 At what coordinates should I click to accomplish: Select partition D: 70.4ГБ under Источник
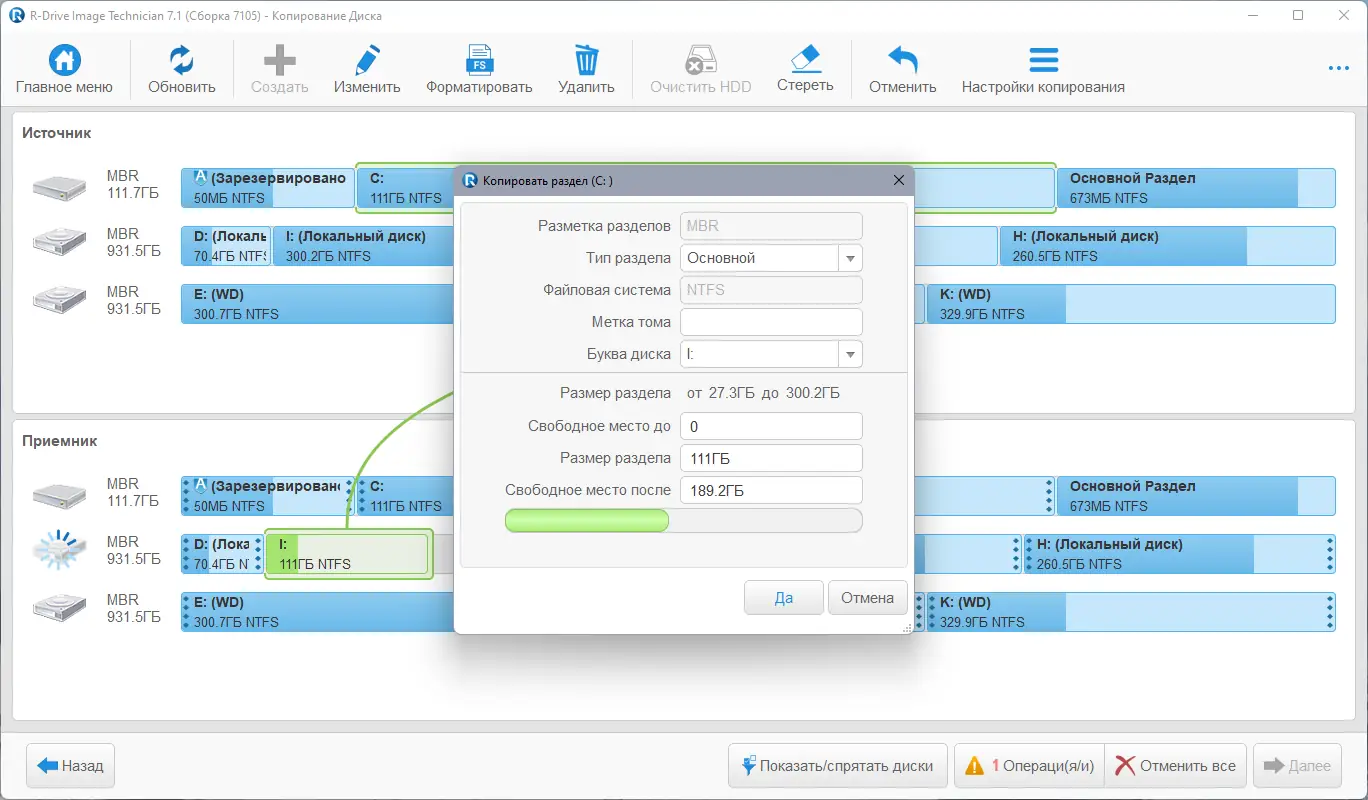tap(226, 246)
